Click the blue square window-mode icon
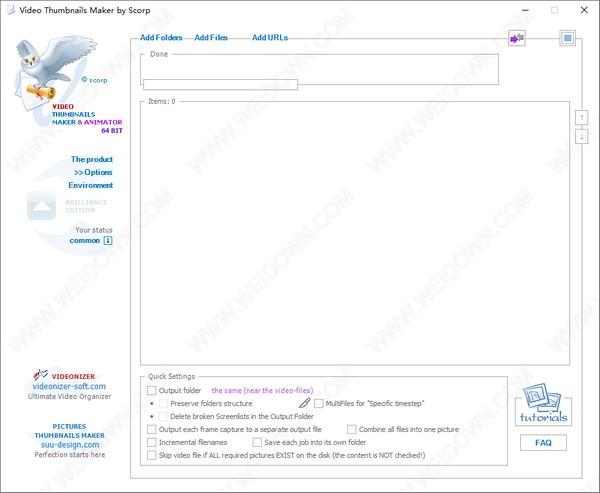Screen dimensions: 600x493 tap(567, 38)
